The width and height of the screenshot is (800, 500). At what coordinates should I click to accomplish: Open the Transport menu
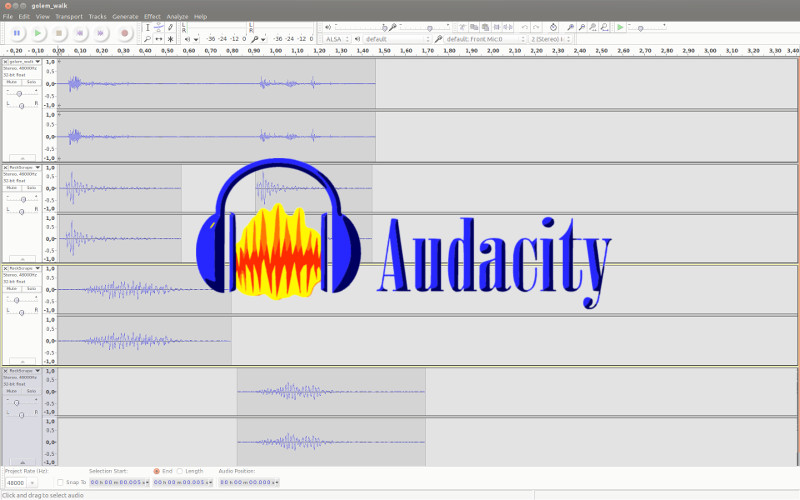point(69,16)
